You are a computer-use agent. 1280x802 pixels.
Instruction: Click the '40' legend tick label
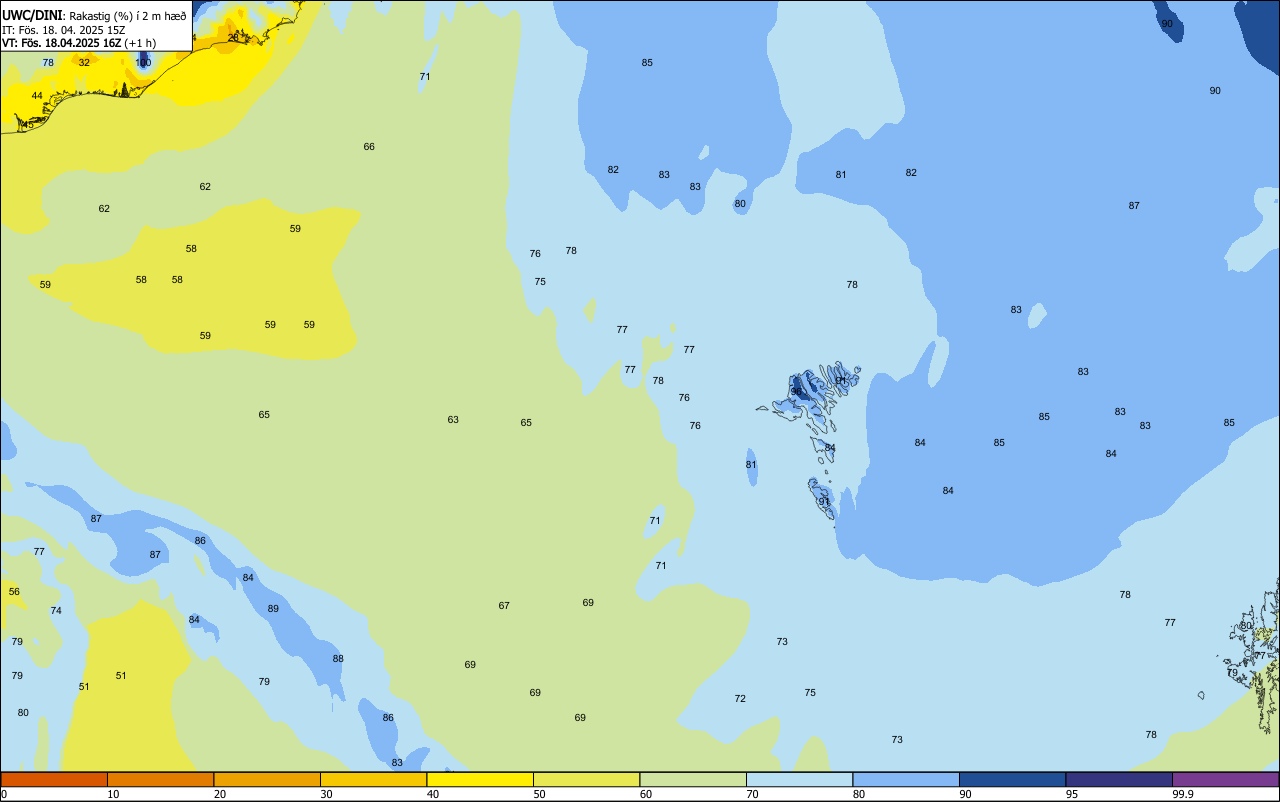coord(433,794)
